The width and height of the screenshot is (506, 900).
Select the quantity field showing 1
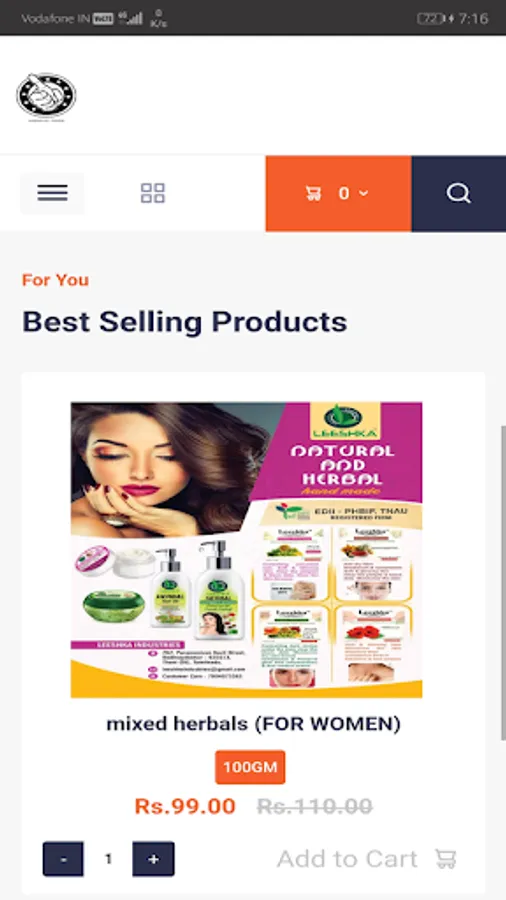click(x=108, y=859)
